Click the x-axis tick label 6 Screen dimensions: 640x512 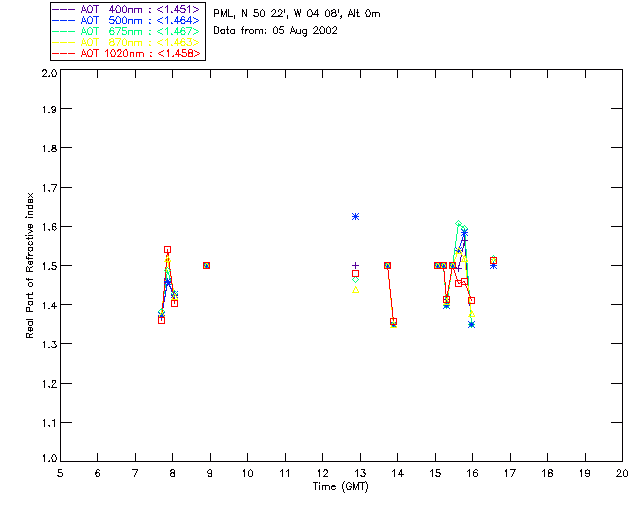pos(98,473)
